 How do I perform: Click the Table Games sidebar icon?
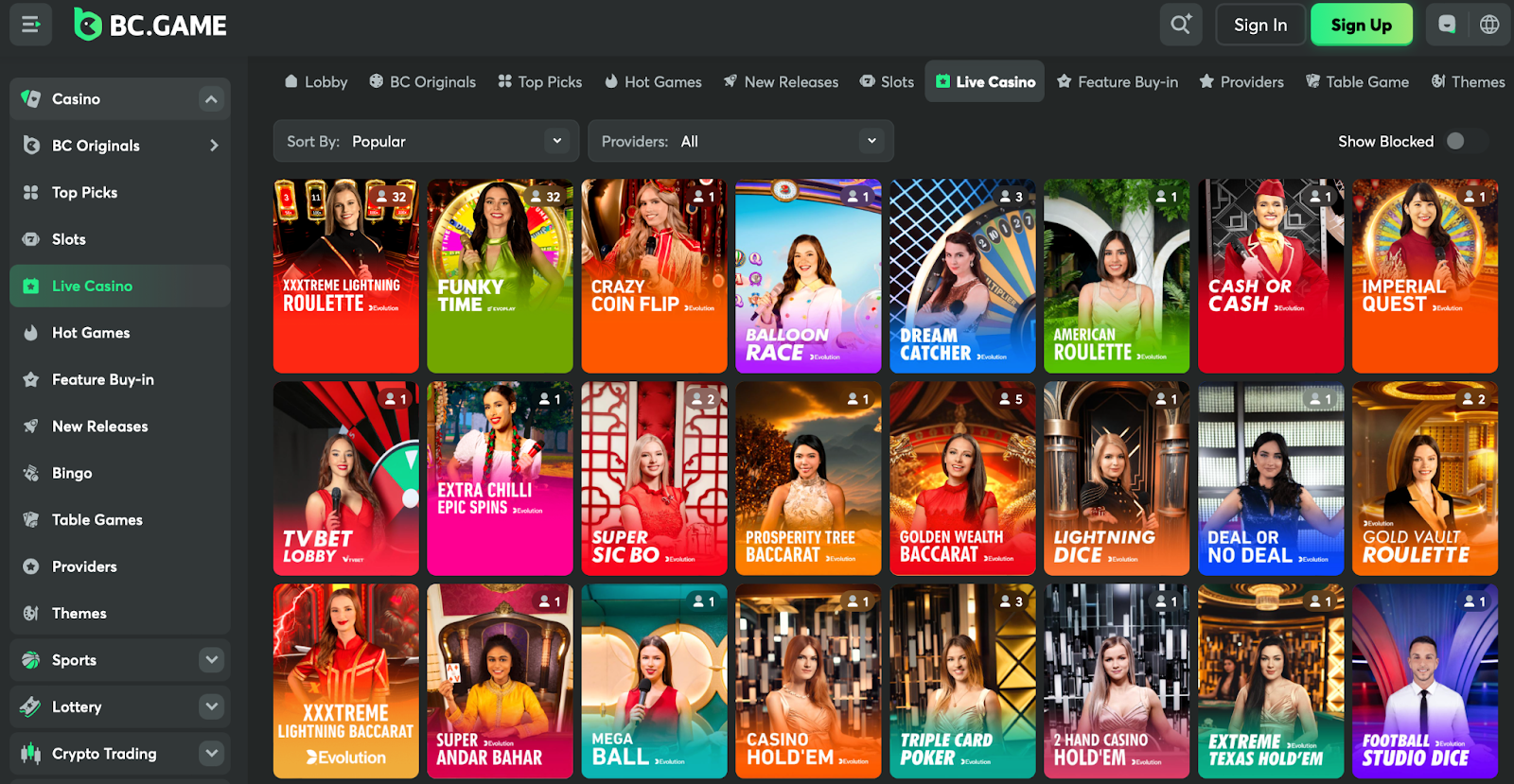pyautogui.click(x=31, y=520)
